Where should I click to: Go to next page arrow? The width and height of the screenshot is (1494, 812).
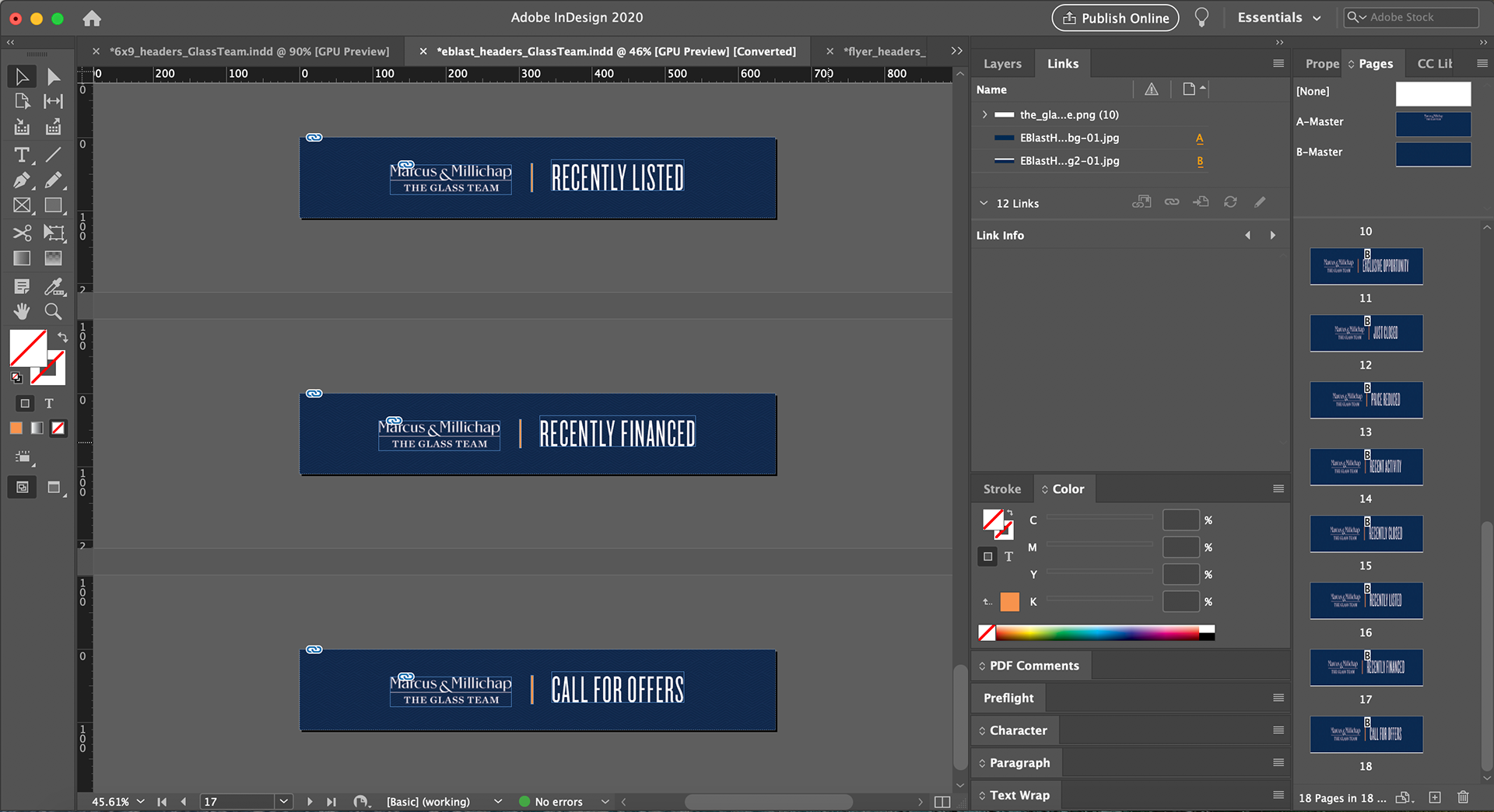(310, 802)
